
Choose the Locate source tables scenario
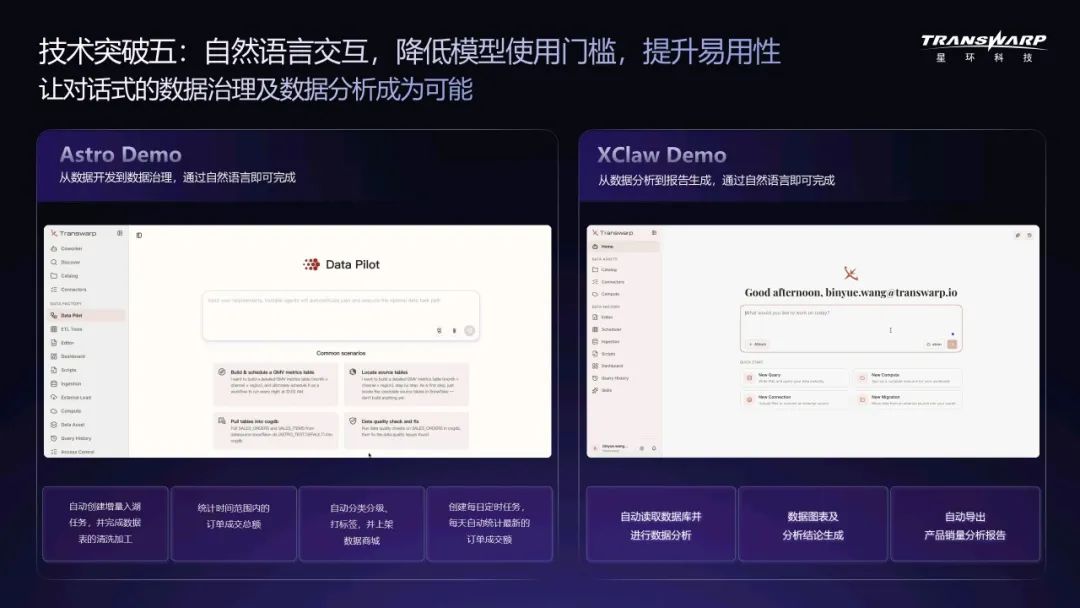coord(406,384)
